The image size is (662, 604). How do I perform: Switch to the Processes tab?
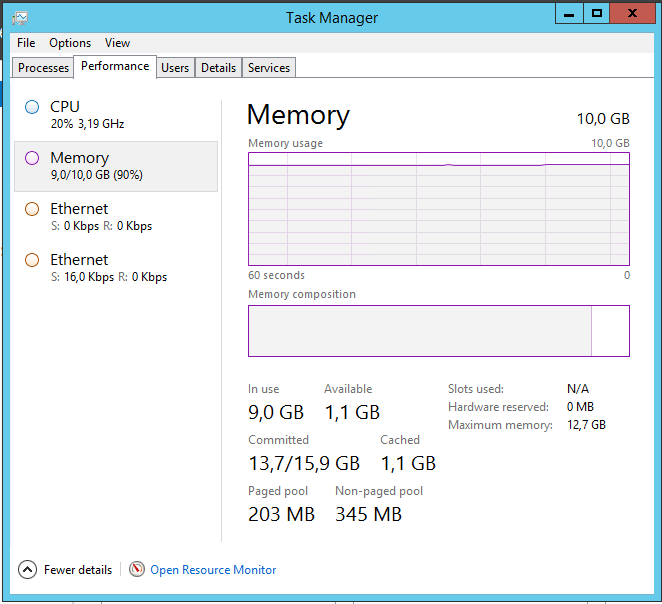pos(43,68)
